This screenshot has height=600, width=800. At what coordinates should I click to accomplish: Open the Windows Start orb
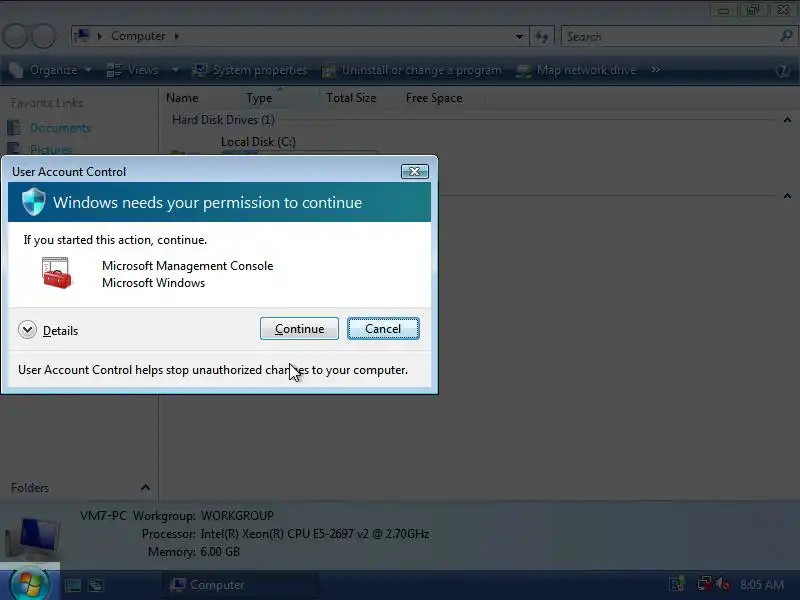tap(29, 583)
